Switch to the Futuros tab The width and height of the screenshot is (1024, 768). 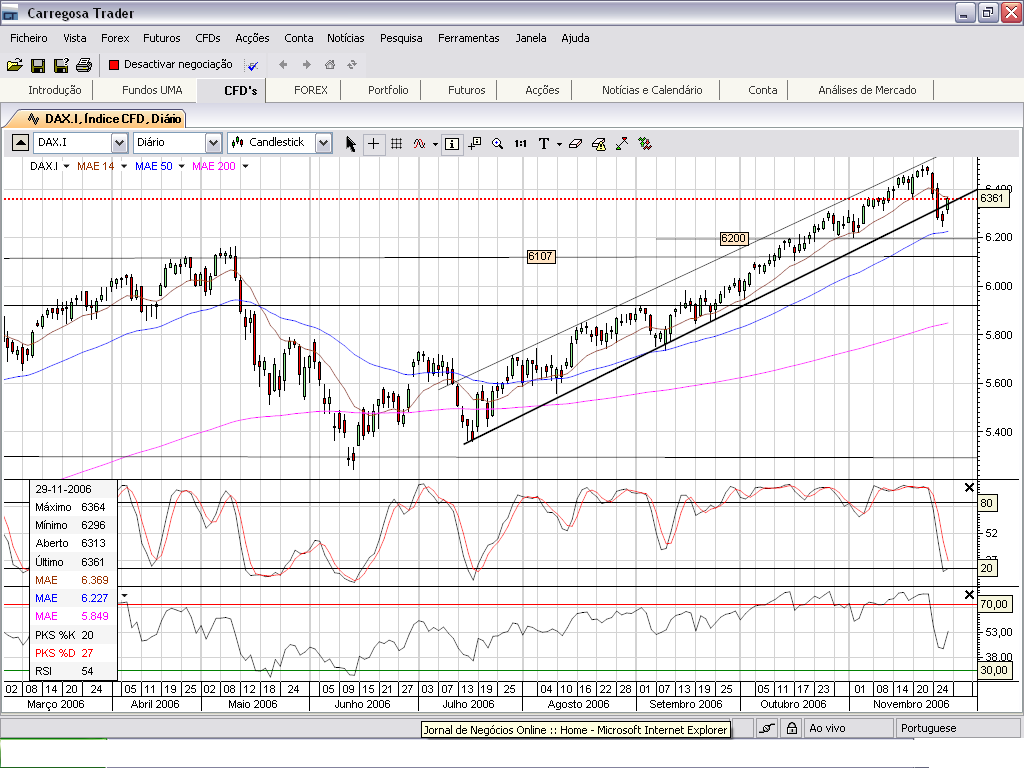click(x=466, y=90)
